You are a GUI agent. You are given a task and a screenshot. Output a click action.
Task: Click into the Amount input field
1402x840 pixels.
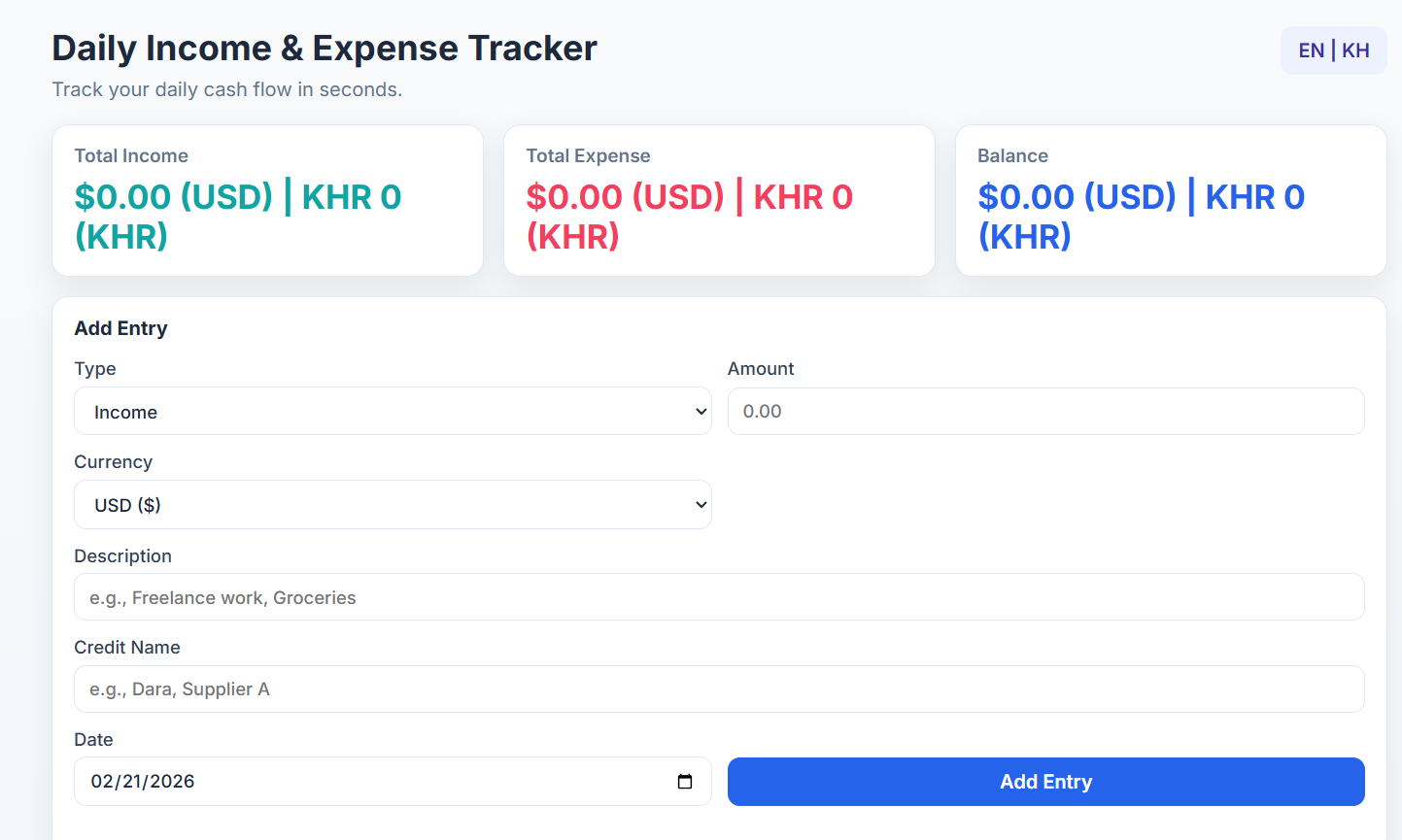1045,411
